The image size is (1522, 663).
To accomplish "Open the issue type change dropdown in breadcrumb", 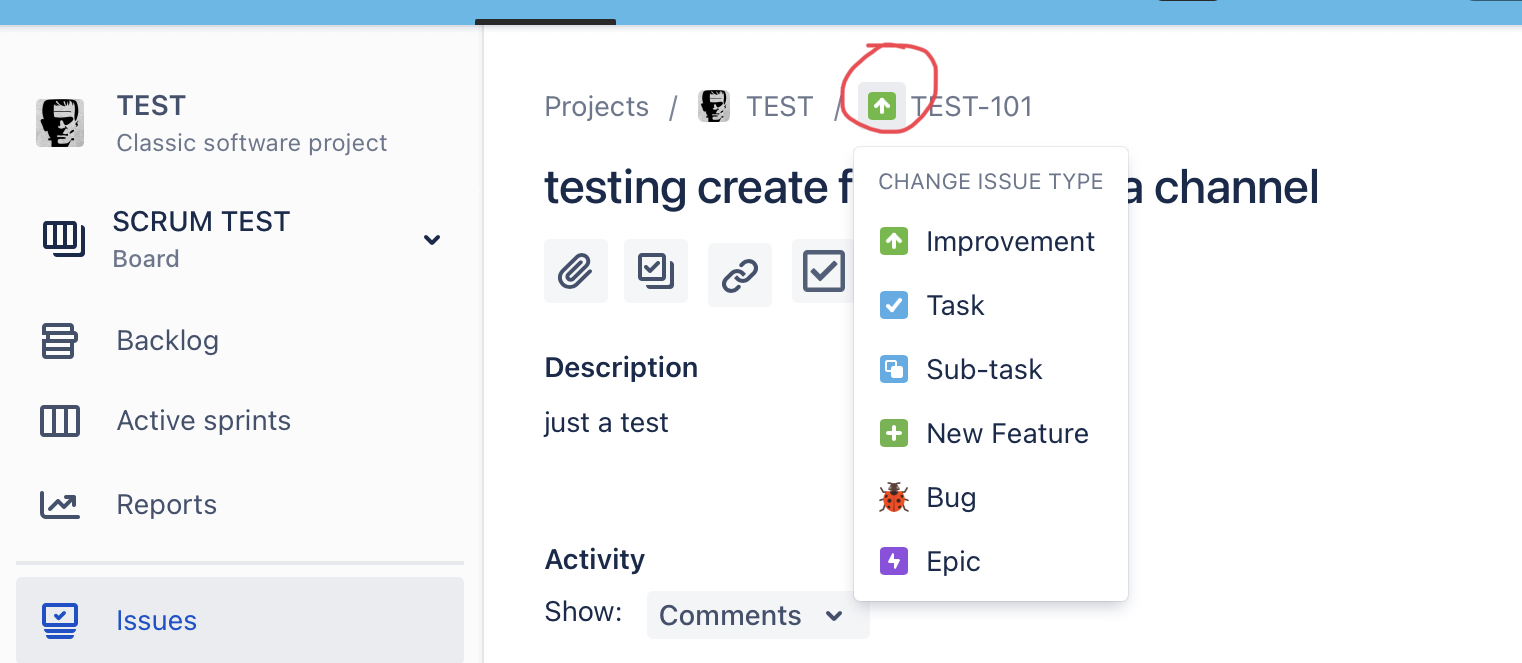I will [x=882, y=105].
